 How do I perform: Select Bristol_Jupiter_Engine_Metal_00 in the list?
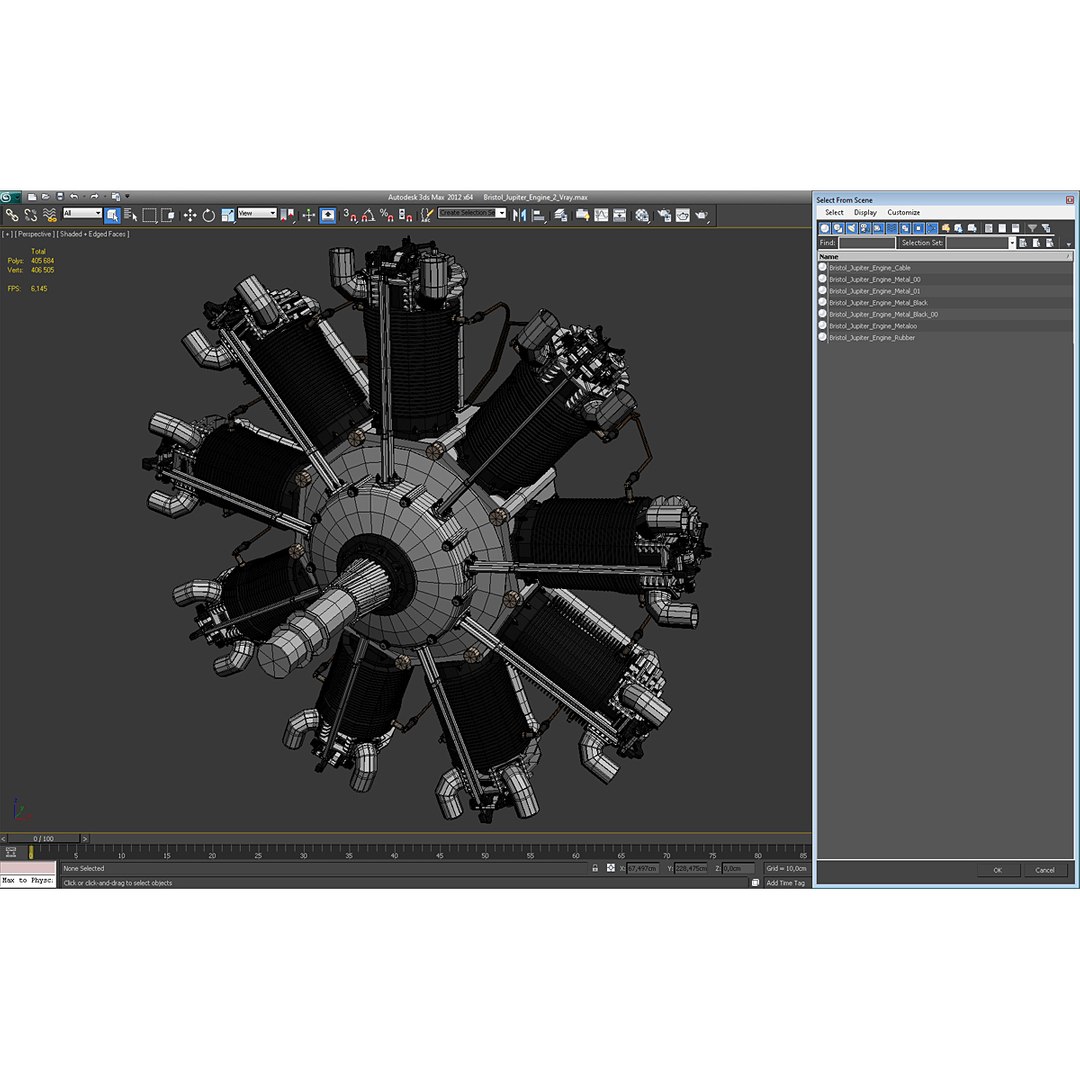944,279
